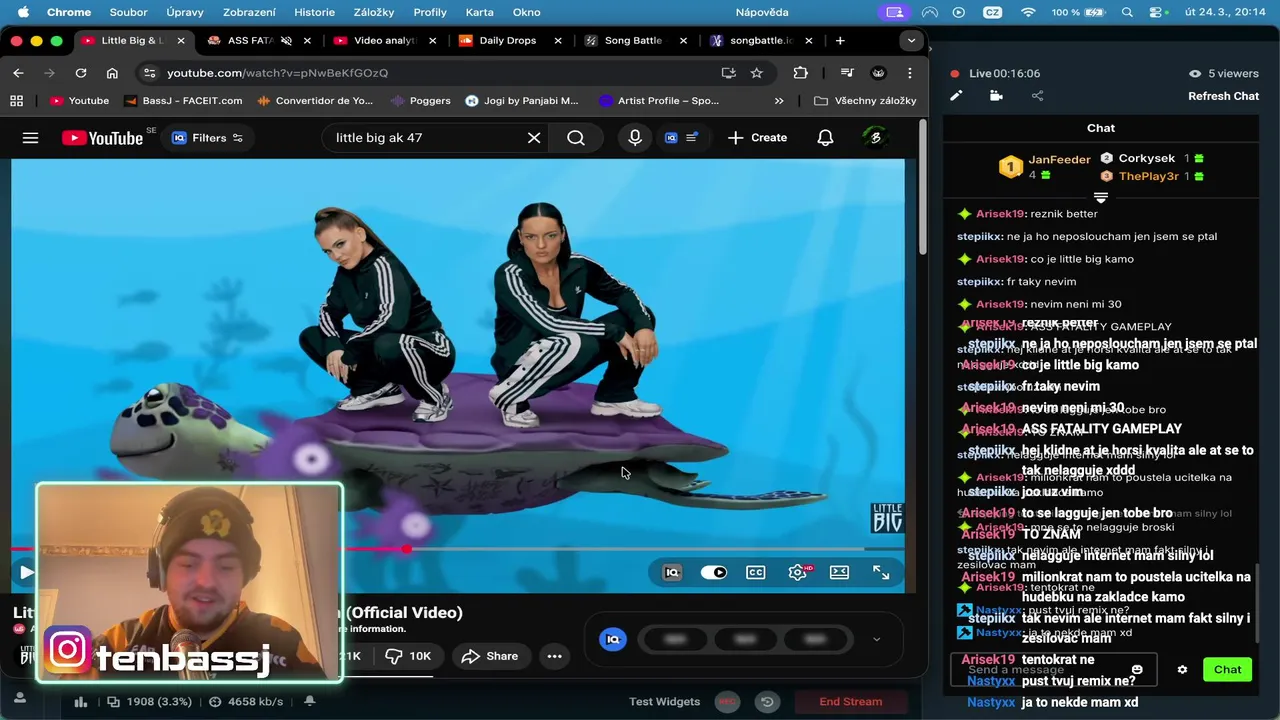The image size is (1280, 720).
Task: Click Test Widgets in the stream bar
Action: (664, 701)
